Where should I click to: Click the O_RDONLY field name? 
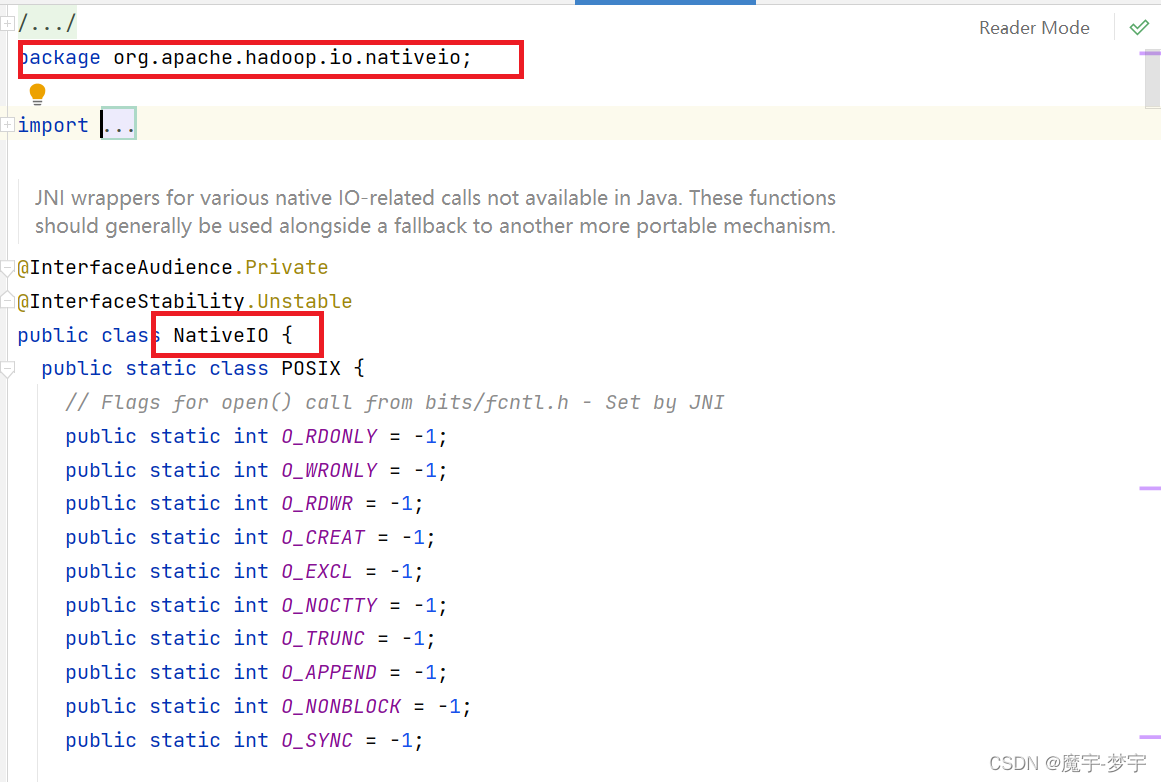click(x=329, y=436)
